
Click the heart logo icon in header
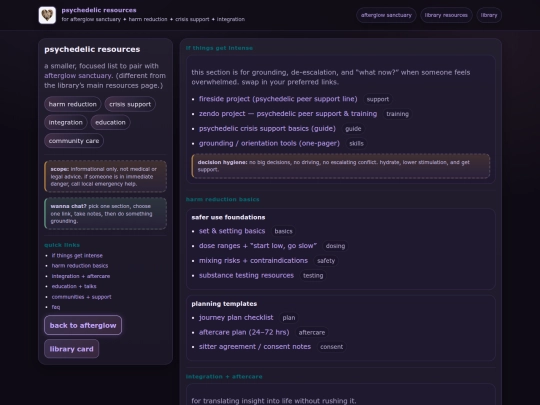47,15
